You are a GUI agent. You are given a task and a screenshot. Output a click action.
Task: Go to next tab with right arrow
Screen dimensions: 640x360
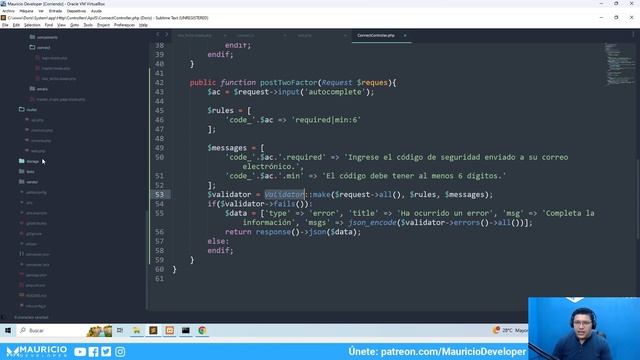(x=166, y=35)
